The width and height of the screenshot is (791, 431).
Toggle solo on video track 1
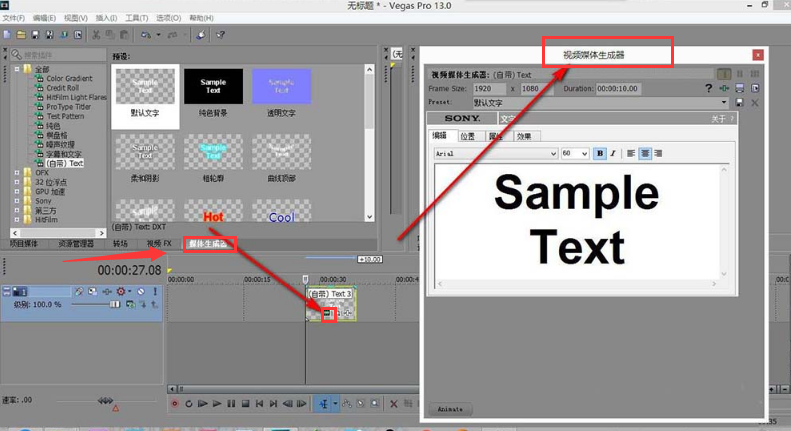coord(155,292)
